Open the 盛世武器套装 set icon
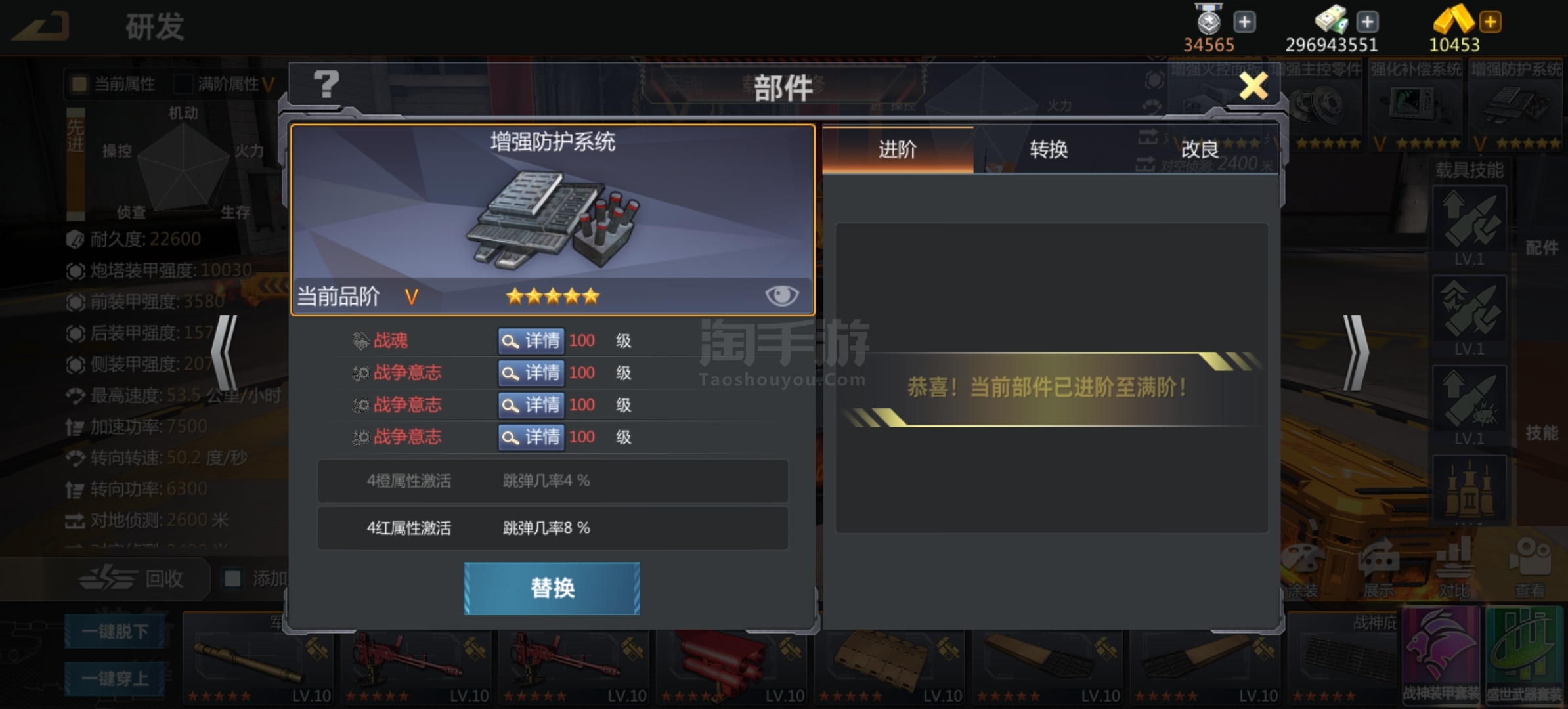The height and width of the screenshot is (709, 1568). [x=1524, y=655]
